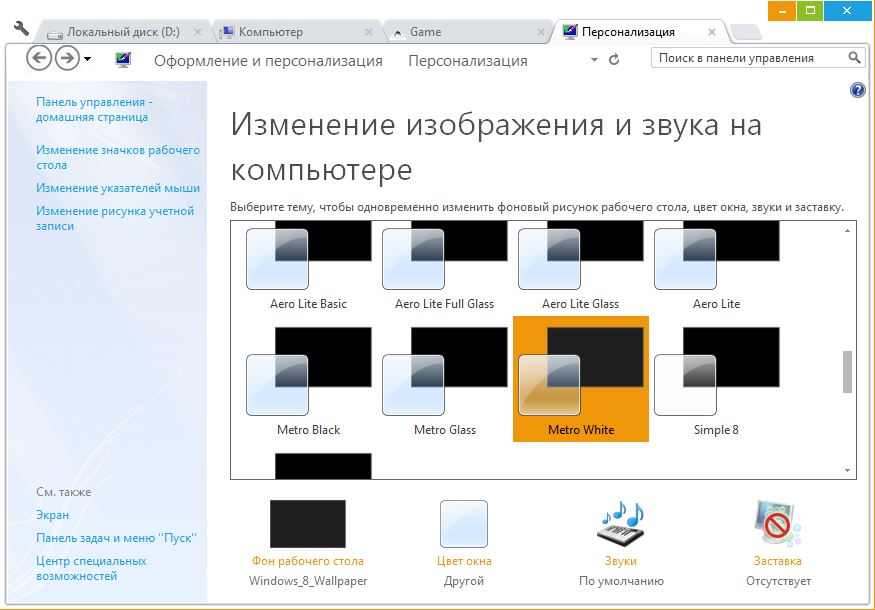Open Панель управления домашняя страница link

pos(94,109)
